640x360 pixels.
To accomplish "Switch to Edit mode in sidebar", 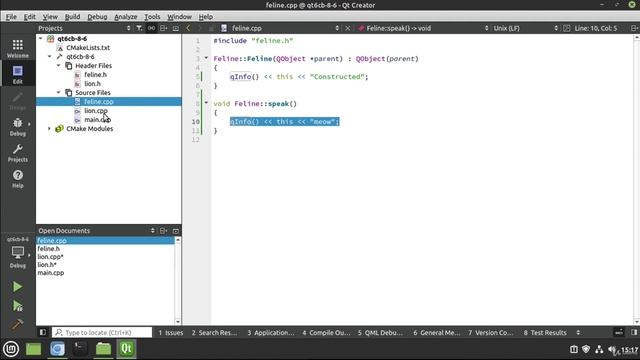I will tap(18, 74).
